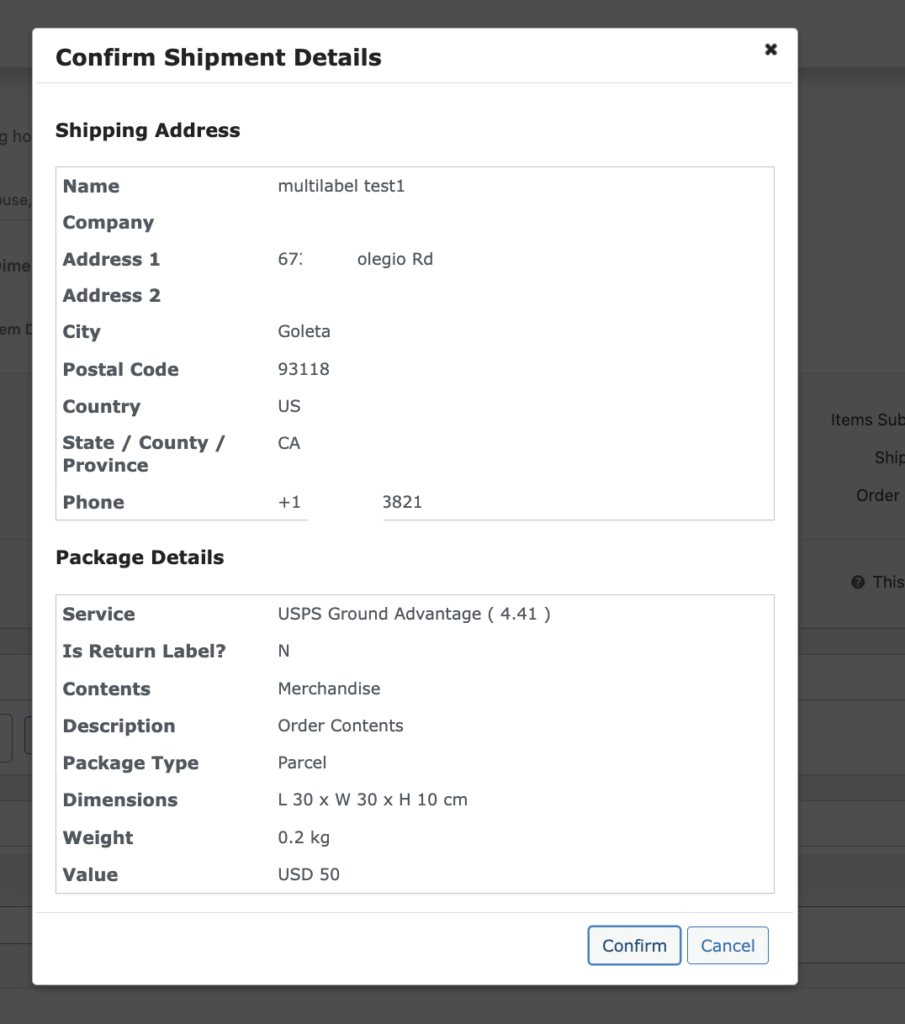The image size is (905, 1024).
Task: Select the value amount USD 50
Action: 309,875
